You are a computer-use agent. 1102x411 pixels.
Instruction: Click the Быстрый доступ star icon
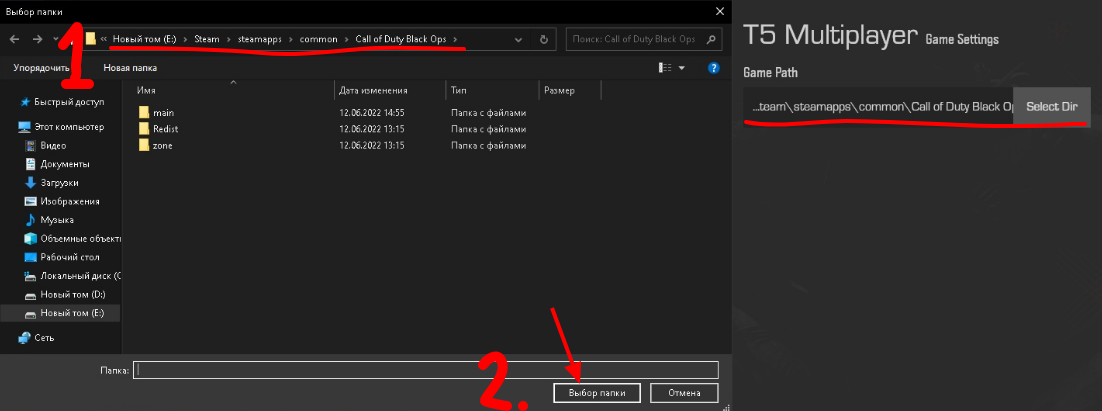pos(25,102)
